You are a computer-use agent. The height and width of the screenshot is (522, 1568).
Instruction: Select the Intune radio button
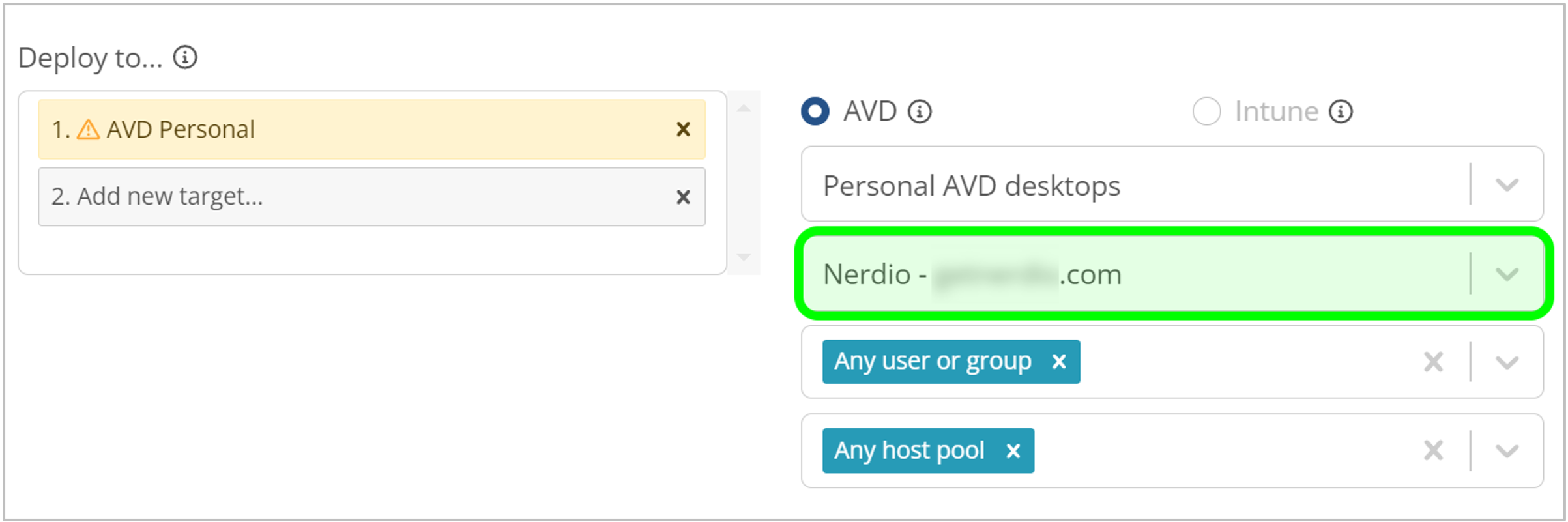(x=1206, y=111)
